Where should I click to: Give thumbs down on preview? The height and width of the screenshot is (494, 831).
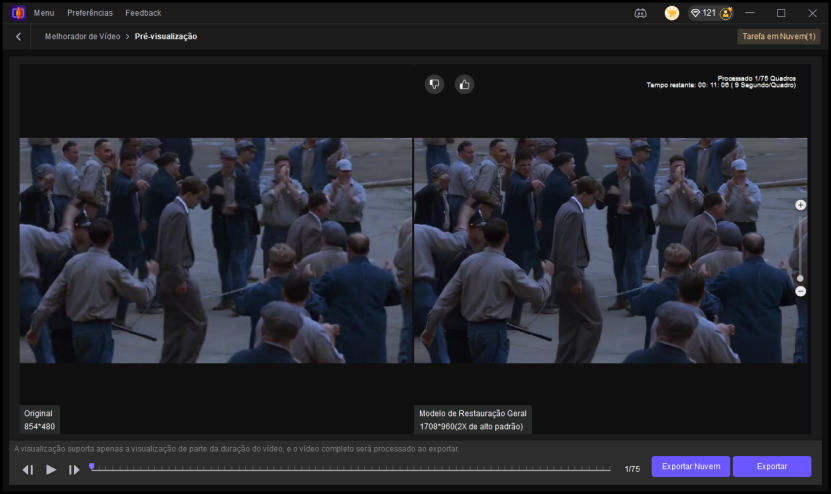(434, 84)
